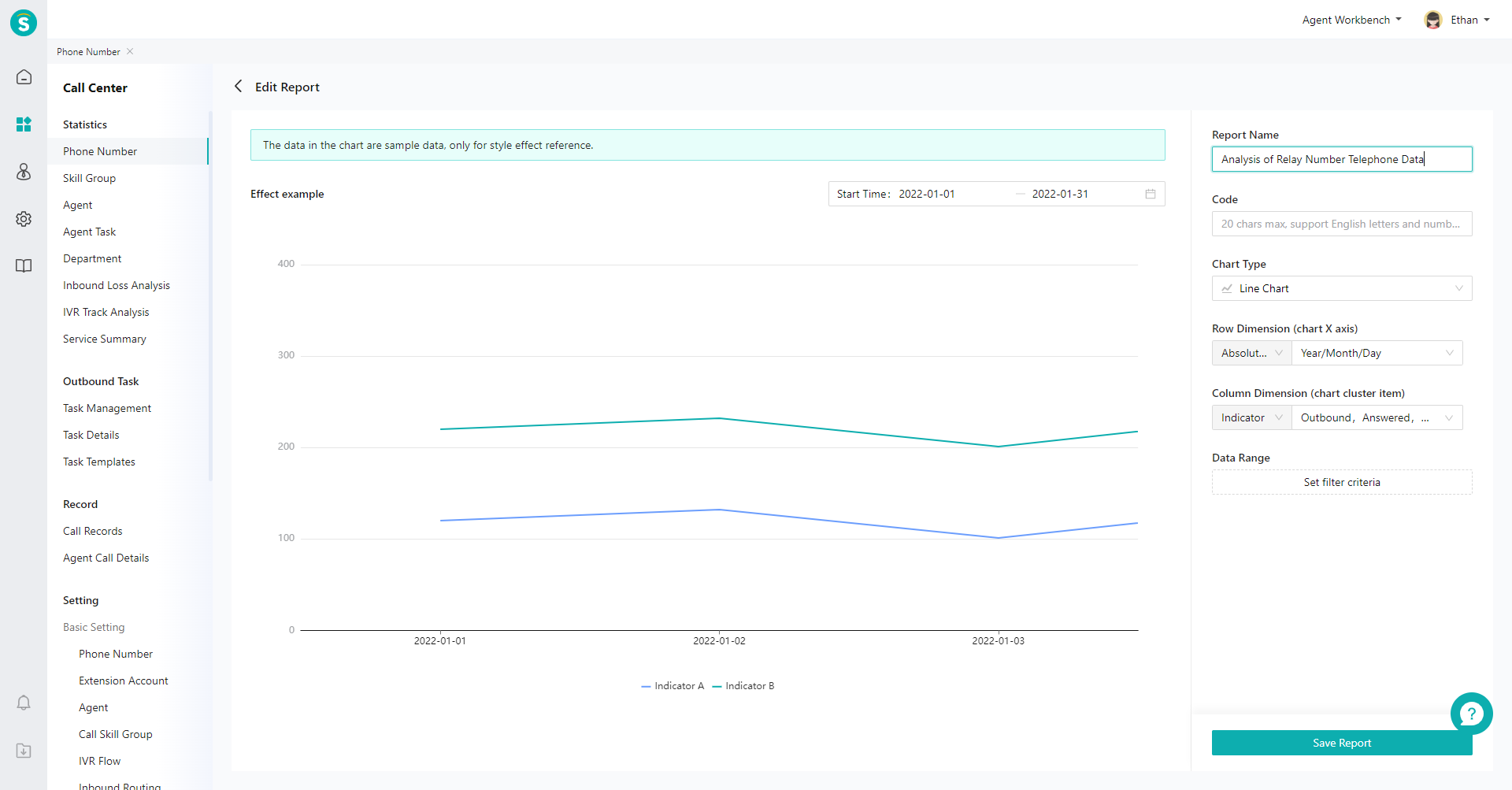Click the Statistics section heading
The image size is (1512, 790).
[x=85, y=124]
